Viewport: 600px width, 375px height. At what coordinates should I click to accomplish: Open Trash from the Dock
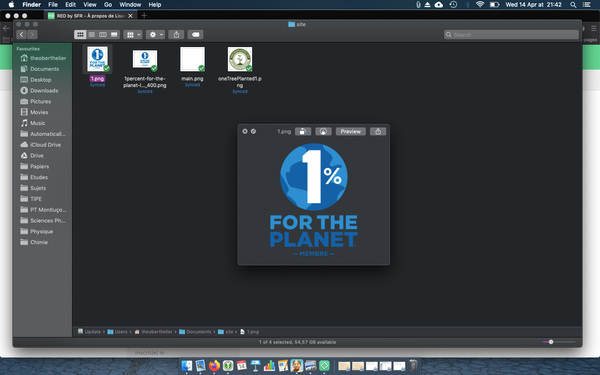click(413, 365)
